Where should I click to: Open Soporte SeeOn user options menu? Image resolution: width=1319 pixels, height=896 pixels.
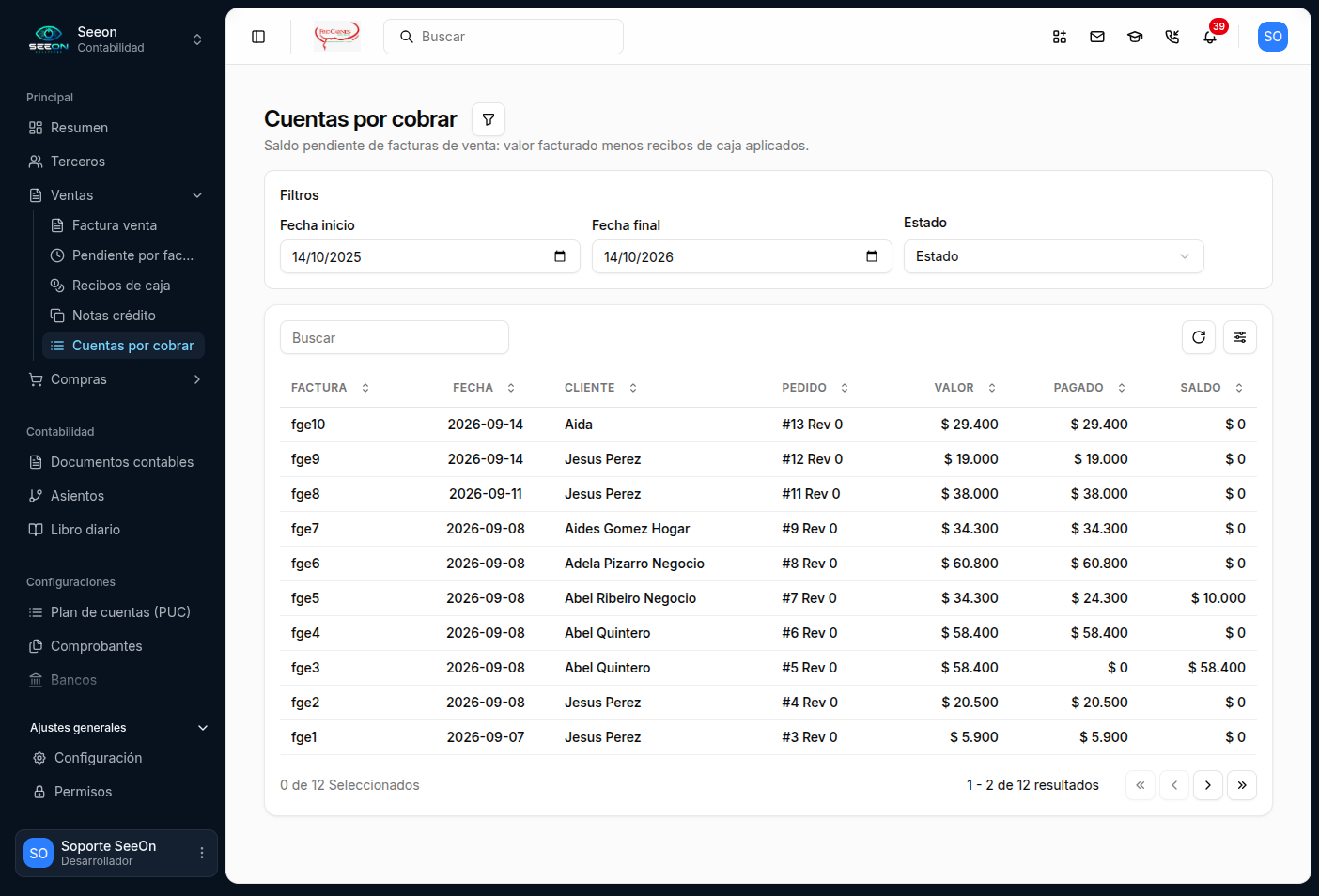point(202,853)
